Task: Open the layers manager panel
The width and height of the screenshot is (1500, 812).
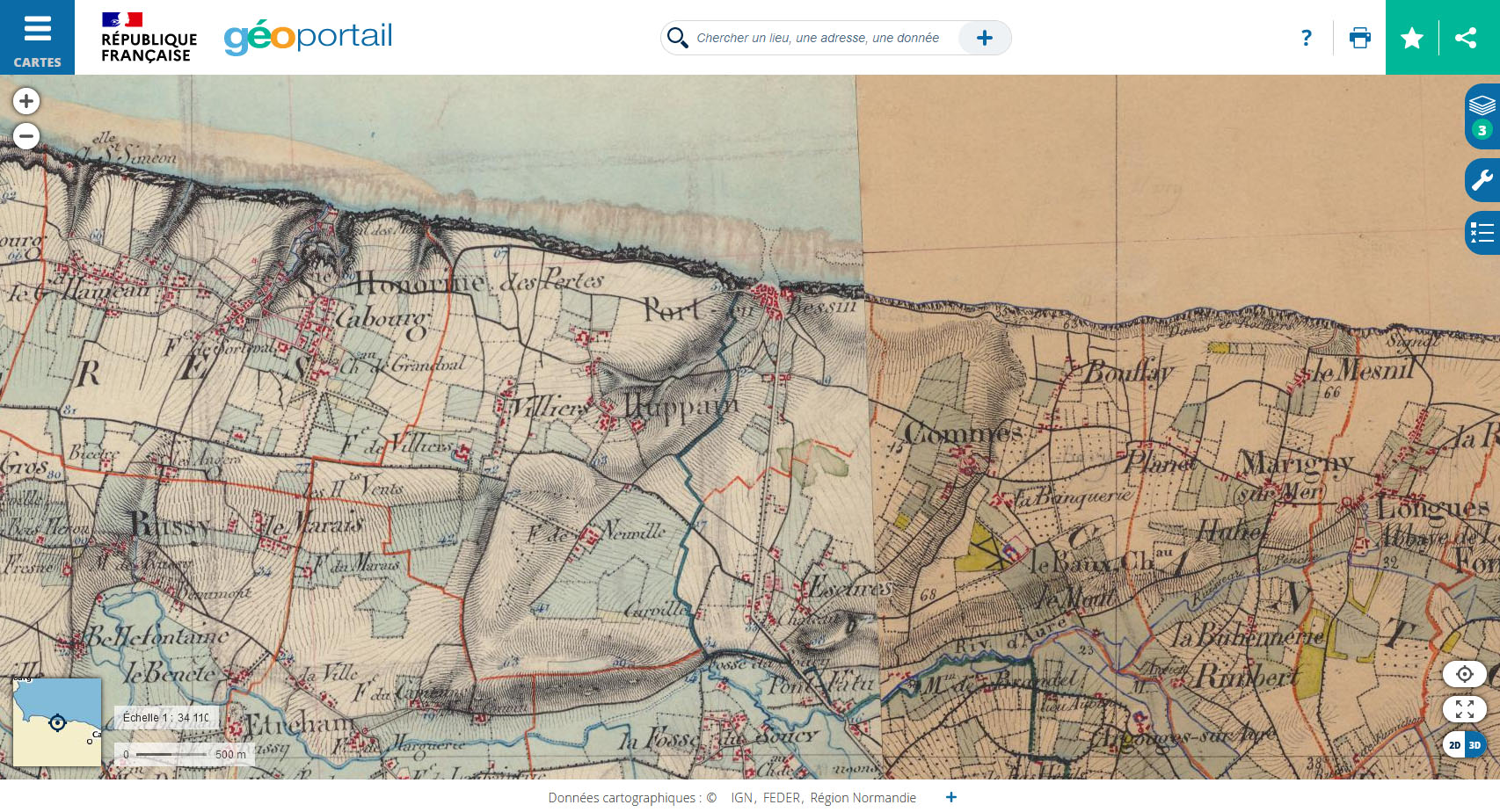Action: tap(1482, 116)
